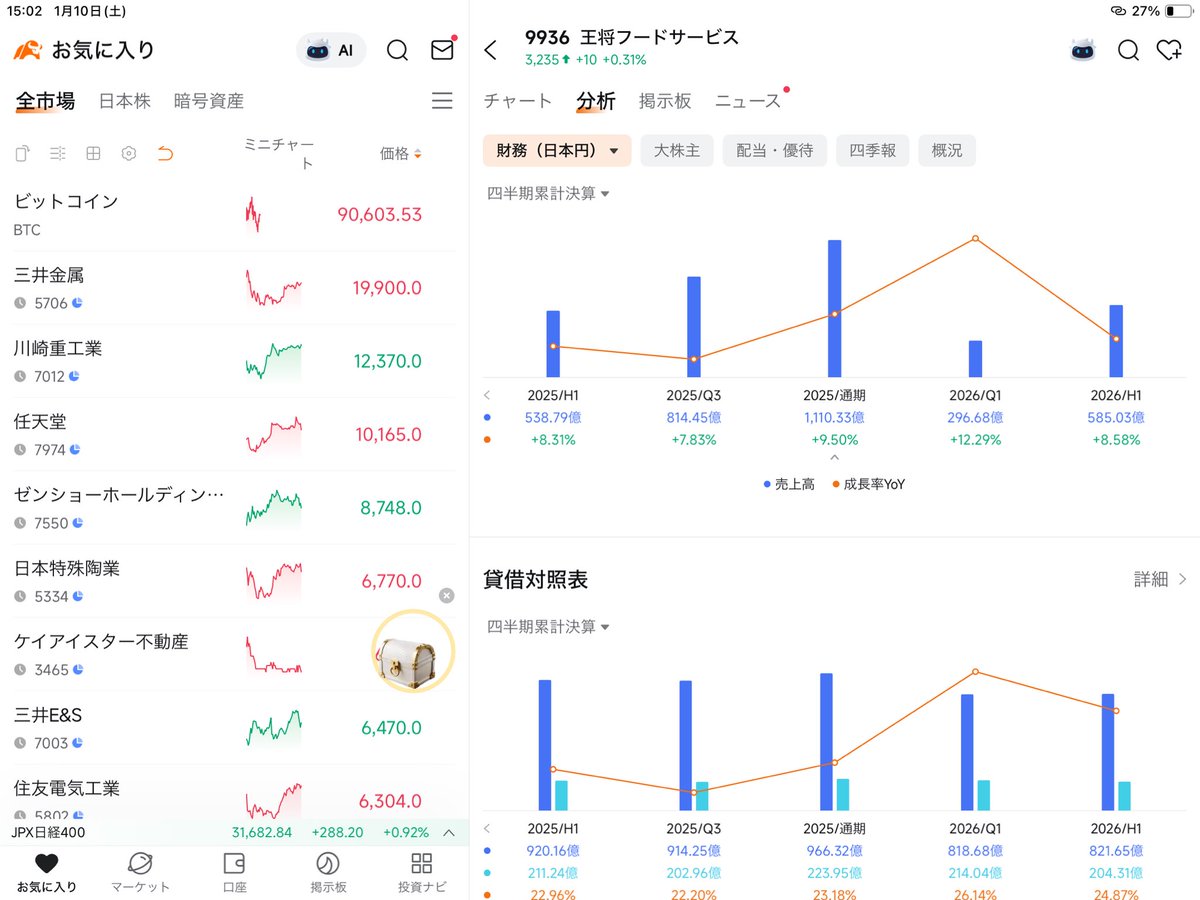Tap the 1,110.33億 revenue value
The width and height of the screenshot is (1200, 900).
click(x=834, y=418)
